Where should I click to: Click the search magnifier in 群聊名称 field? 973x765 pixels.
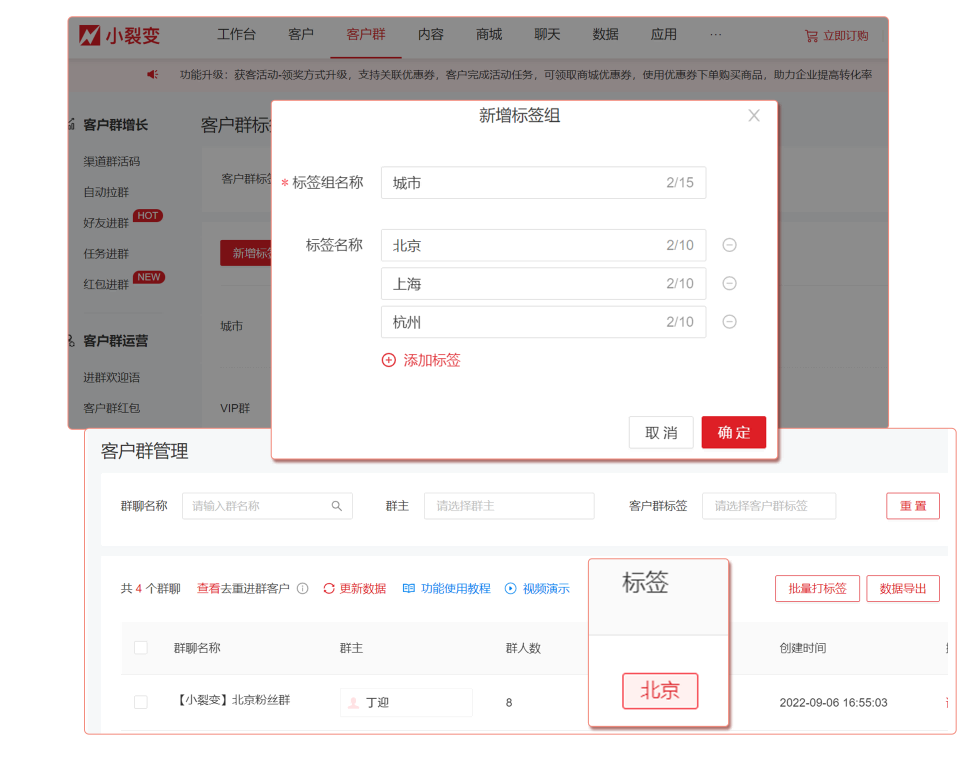[337, 506]
